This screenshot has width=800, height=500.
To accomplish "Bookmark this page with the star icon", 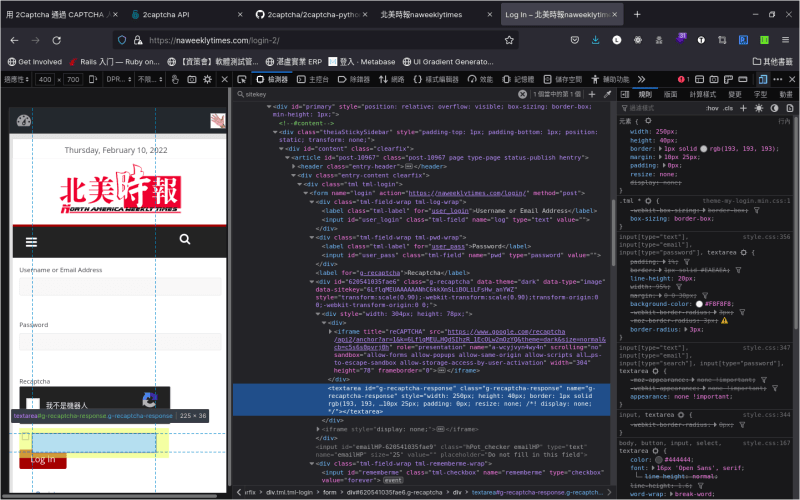I will click(x=509, y=40).
